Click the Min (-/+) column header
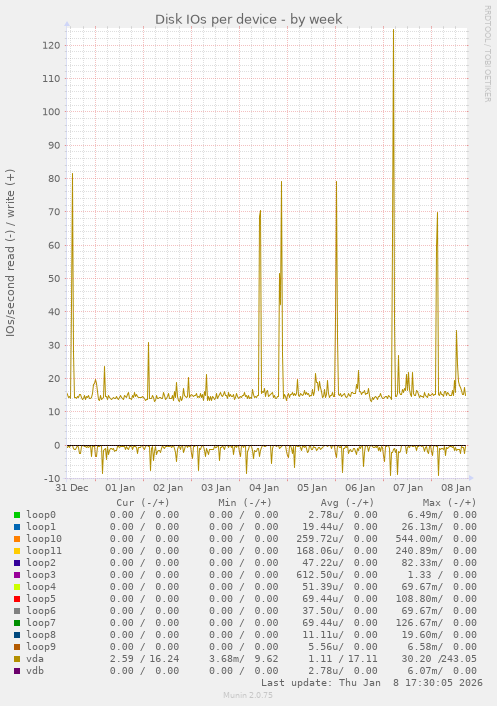The image size is (497, 706). (x=245, y=502)
